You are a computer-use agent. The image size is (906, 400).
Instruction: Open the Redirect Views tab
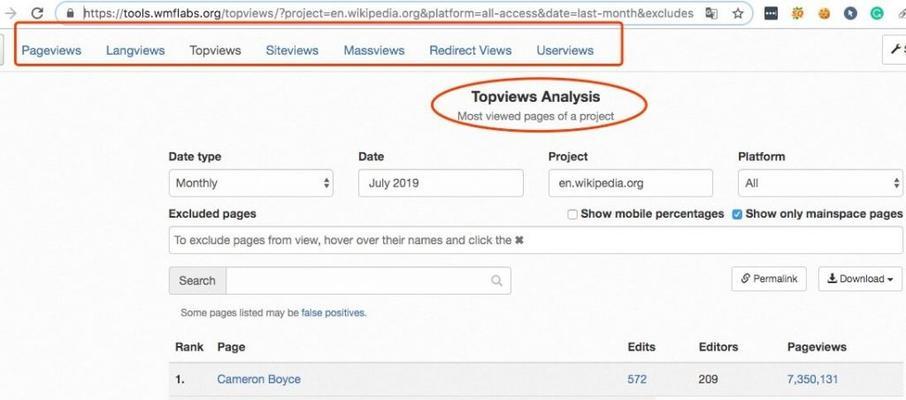tap(470, 50)
